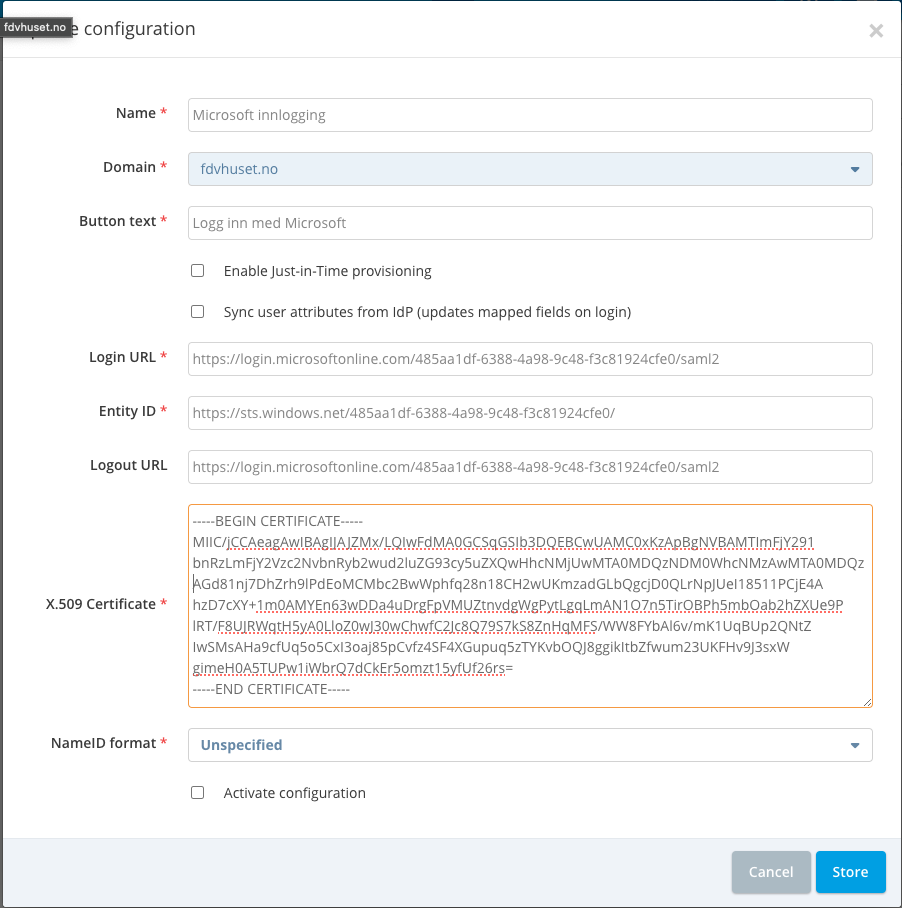Focus the Logout URL field
The height and width of the screenshot is (908, 902).
[530, 467]
